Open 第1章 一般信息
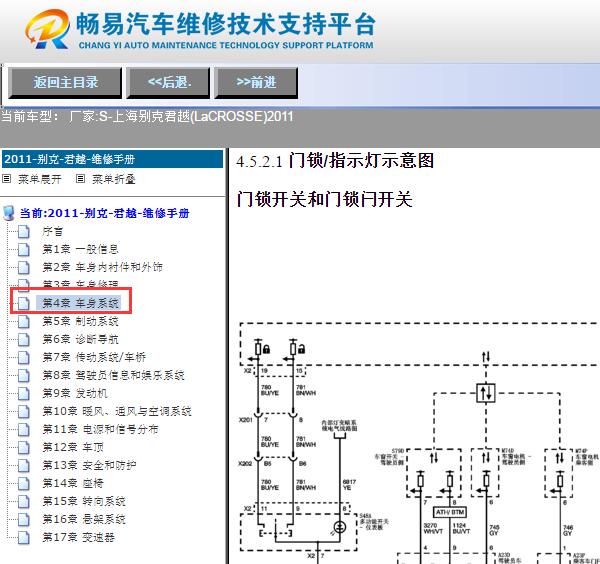The height and width of the screenshot is (564, 600). click(80, 249)
